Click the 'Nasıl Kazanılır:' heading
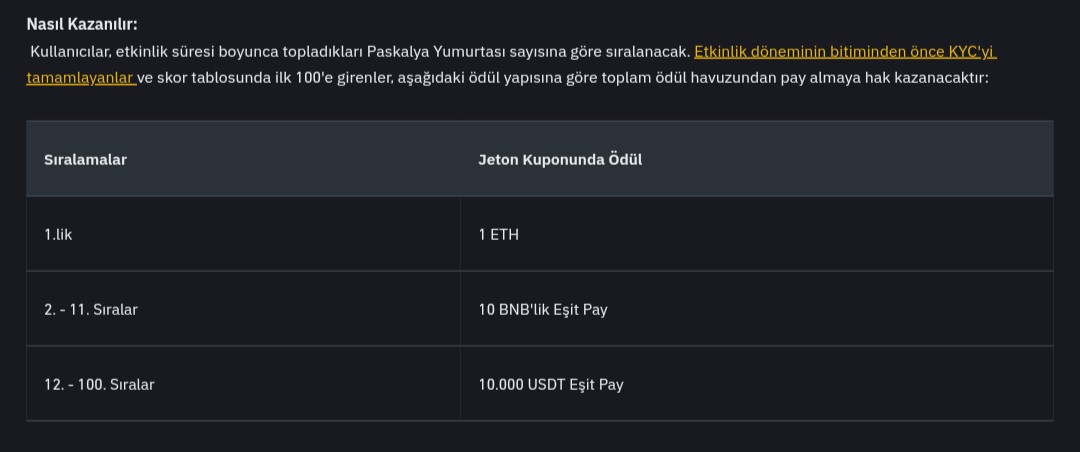Image resolution: width=1080 pixels, height=452 pixels. point(82,24)
